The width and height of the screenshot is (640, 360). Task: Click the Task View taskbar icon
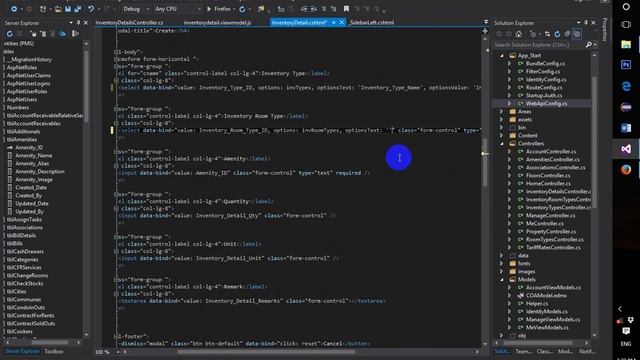coord(626,25)
